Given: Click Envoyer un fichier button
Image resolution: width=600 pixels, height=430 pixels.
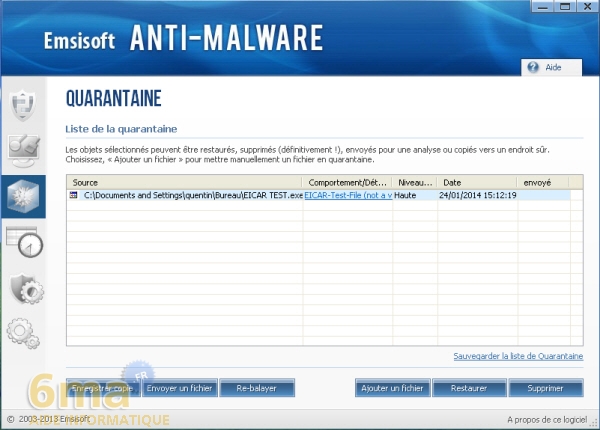Looking at the screenshot, I should tap(179, 388).
